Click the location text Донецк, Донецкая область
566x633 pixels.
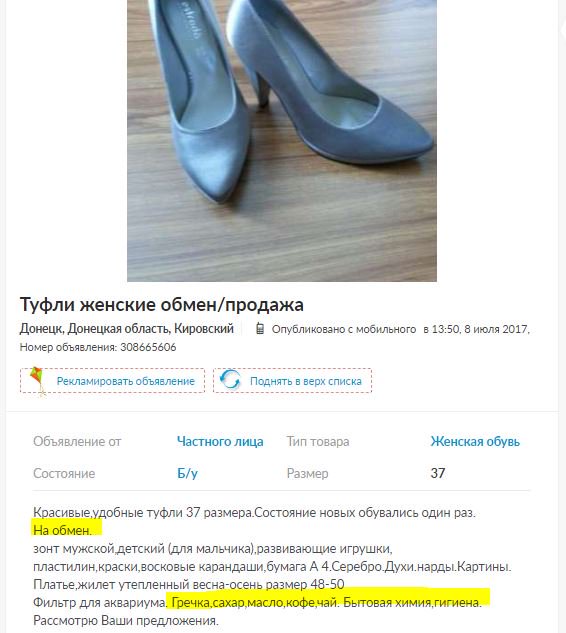[95, 329]
